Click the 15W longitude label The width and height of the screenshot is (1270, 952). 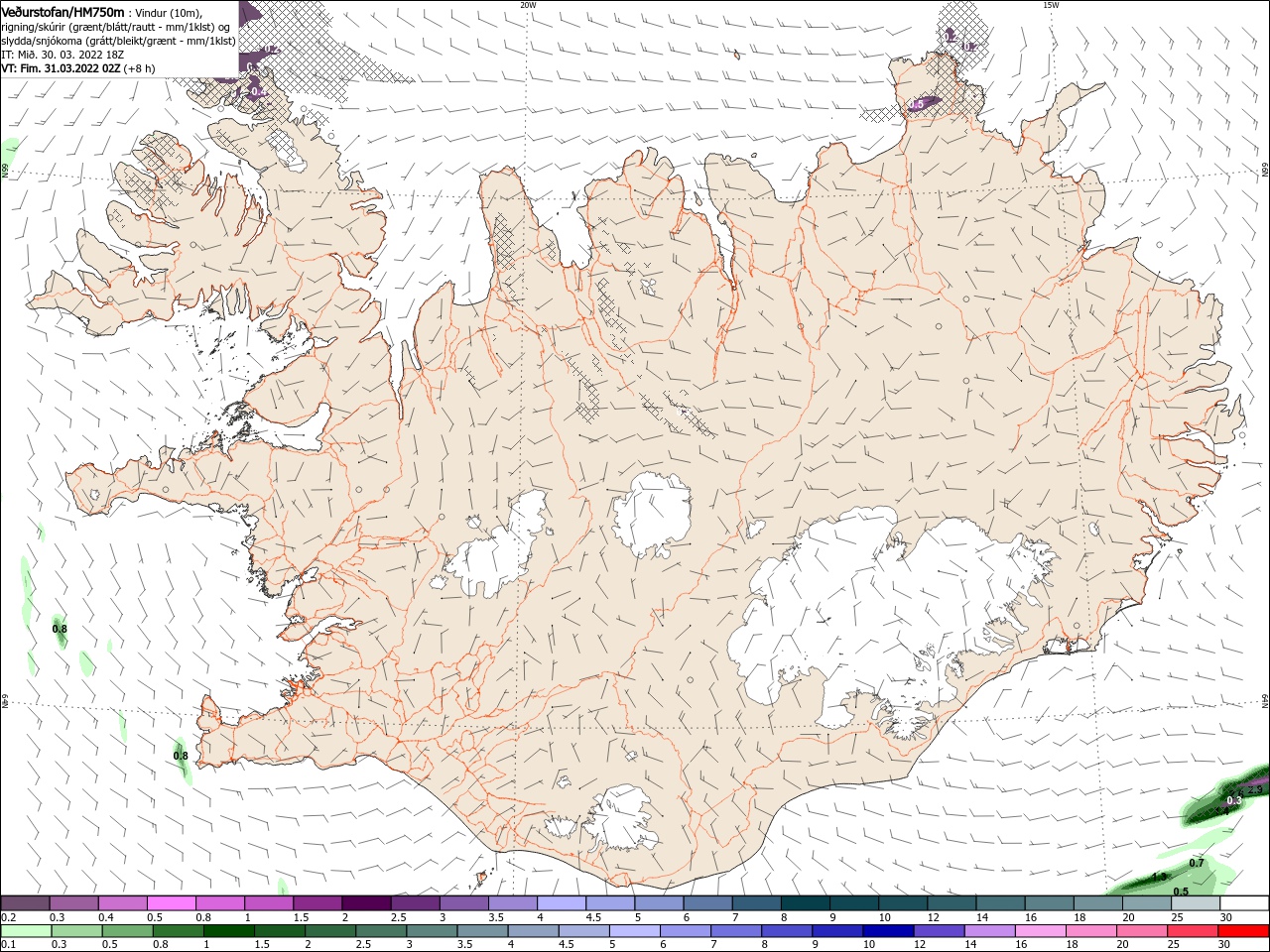coord(1050,4)
